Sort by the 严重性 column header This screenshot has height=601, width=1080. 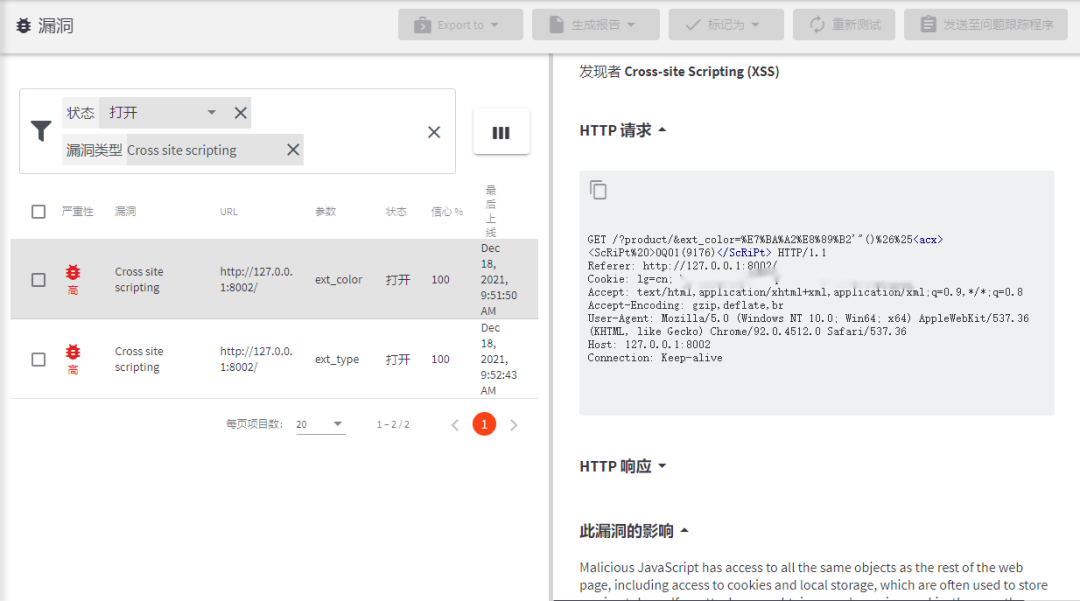[77, 211]
